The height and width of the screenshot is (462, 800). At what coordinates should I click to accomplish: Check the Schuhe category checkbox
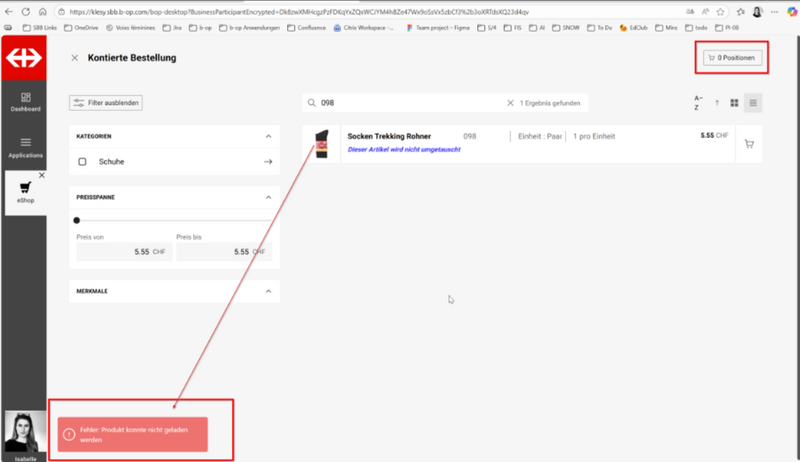click(x=83, y=161)
